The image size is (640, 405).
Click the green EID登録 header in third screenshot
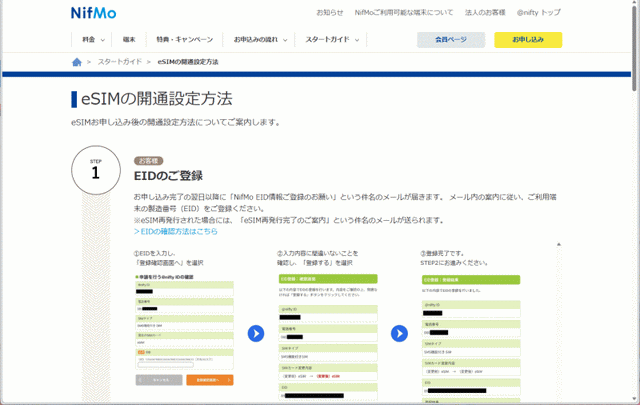[471, 280]
